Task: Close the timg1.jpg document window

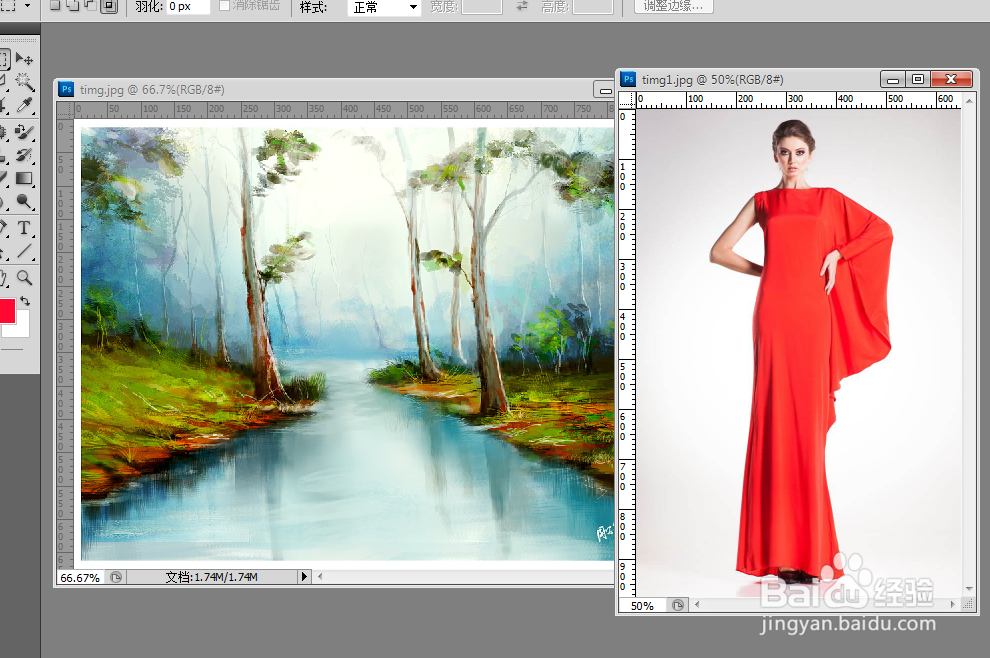Action: point(951,80)
